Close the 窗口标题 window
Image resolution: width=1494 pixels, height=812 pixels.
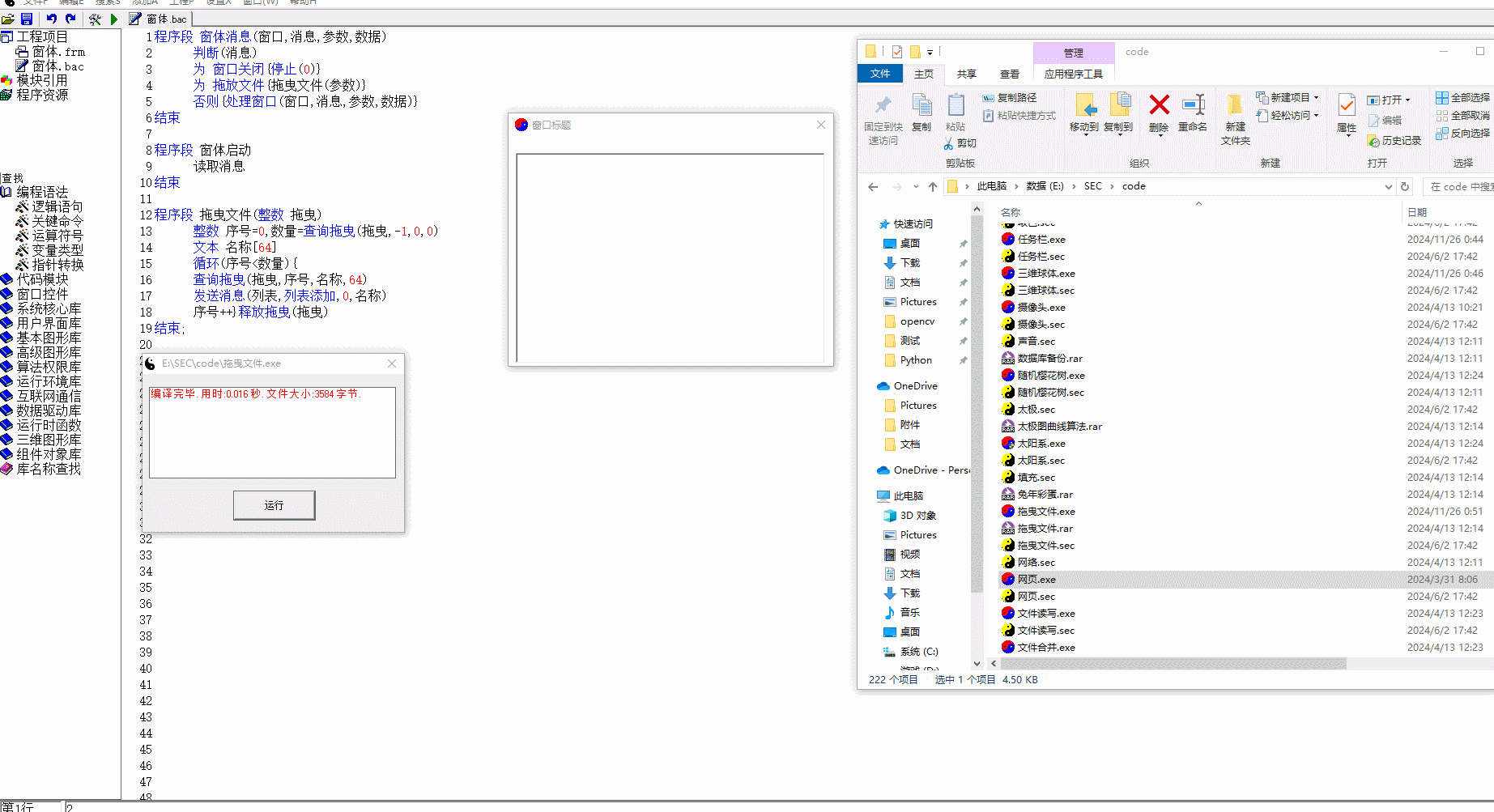pyautogui.click(x=821, y=125)
